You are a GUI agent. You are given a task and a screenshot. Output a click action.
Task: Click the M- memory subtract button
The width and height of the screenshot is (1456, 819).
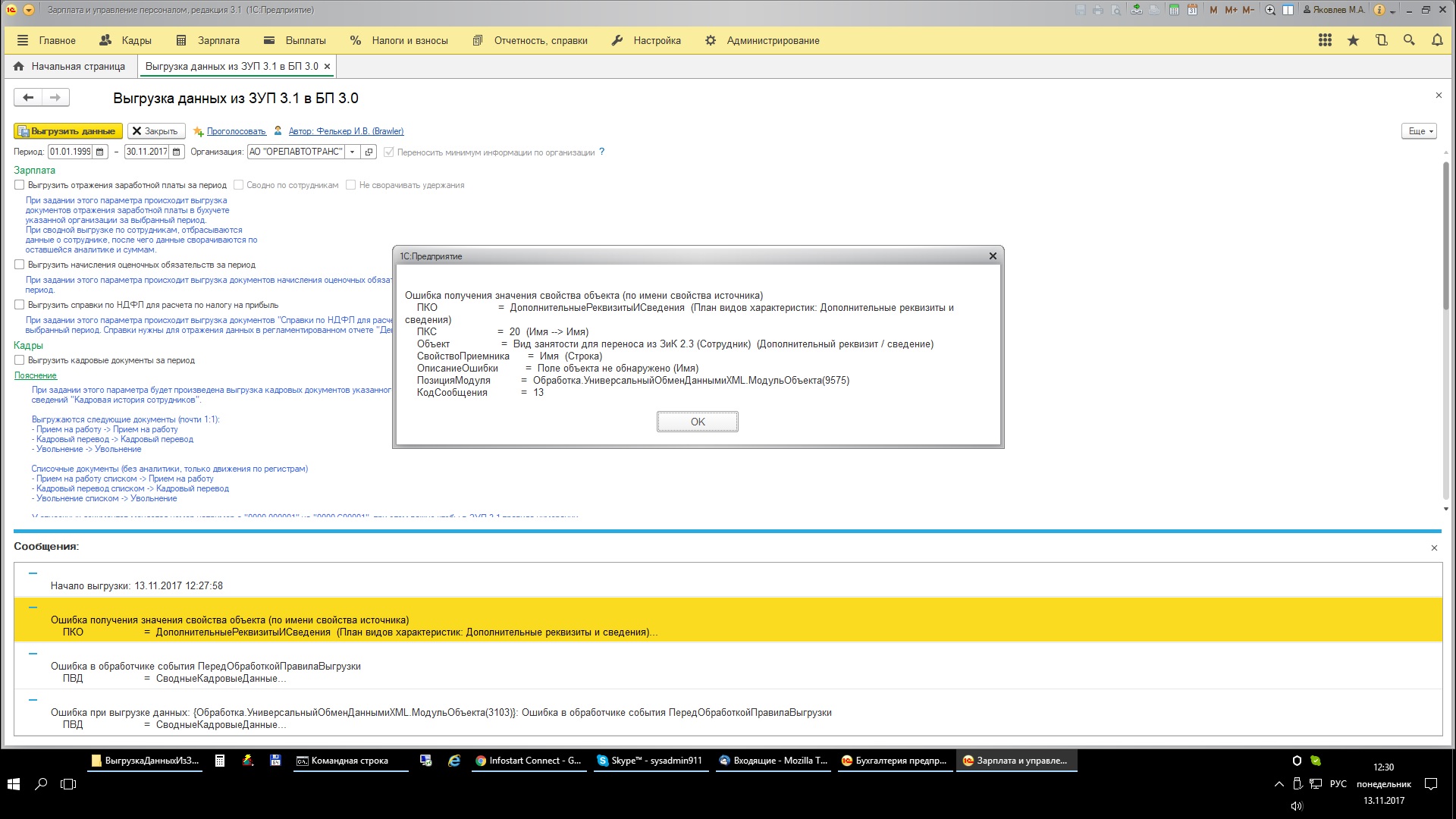[x=1248, y=10]
